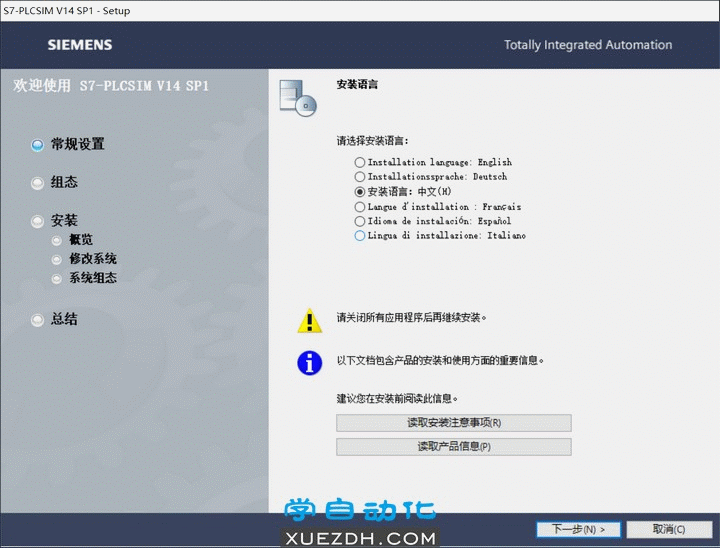
Task: Click the 读取安装注意事项(R) button
Action: point(454,423)
